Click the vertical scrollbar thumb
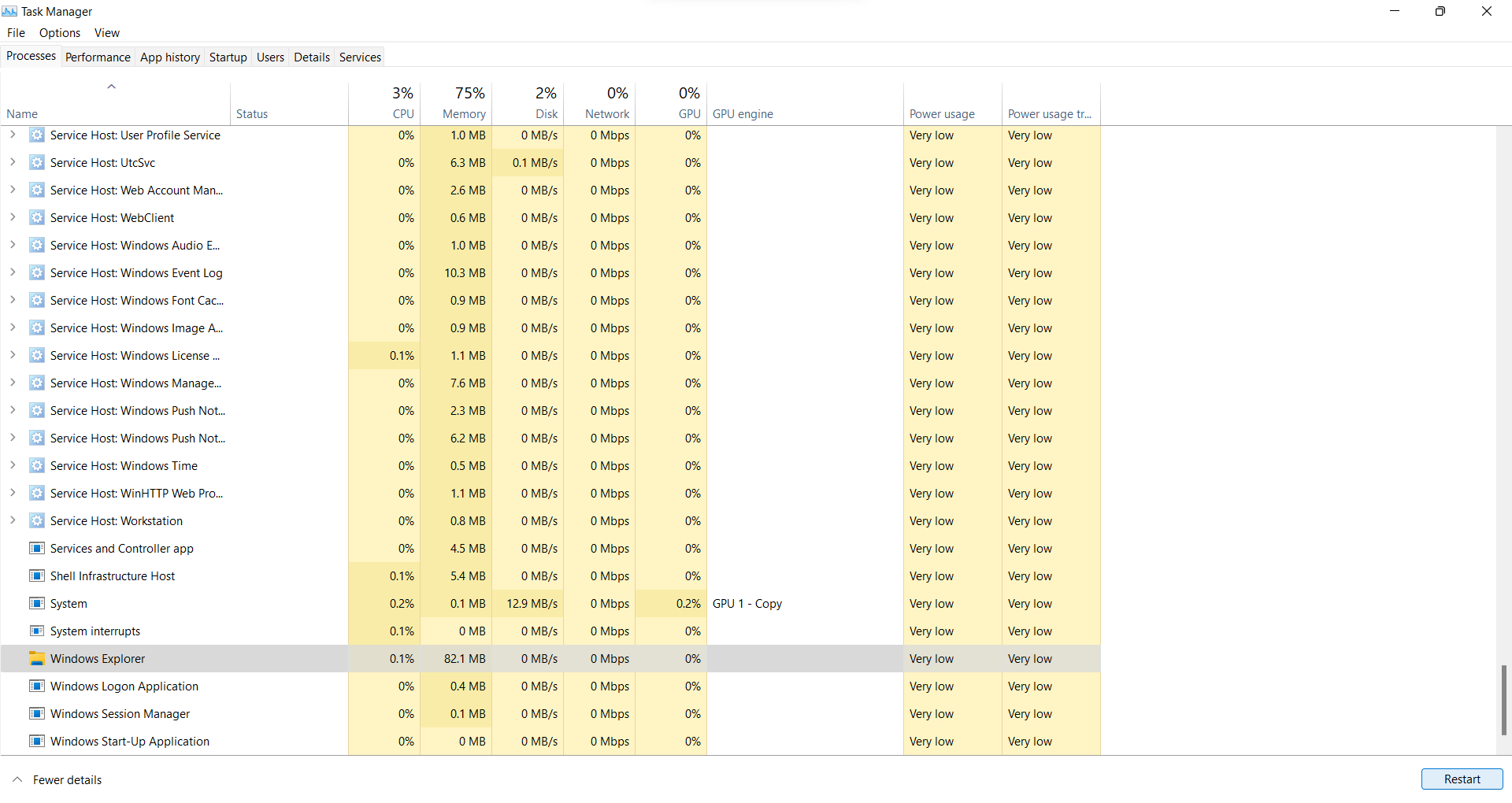Screen dimensions: 1512x803 point(1503,699)
